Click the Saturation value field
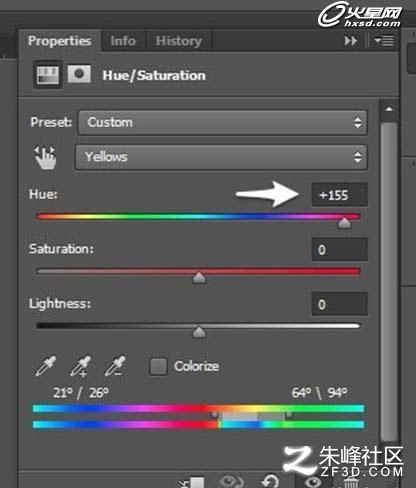This screenshot has height=488, width=416. (x=340, y=249)
